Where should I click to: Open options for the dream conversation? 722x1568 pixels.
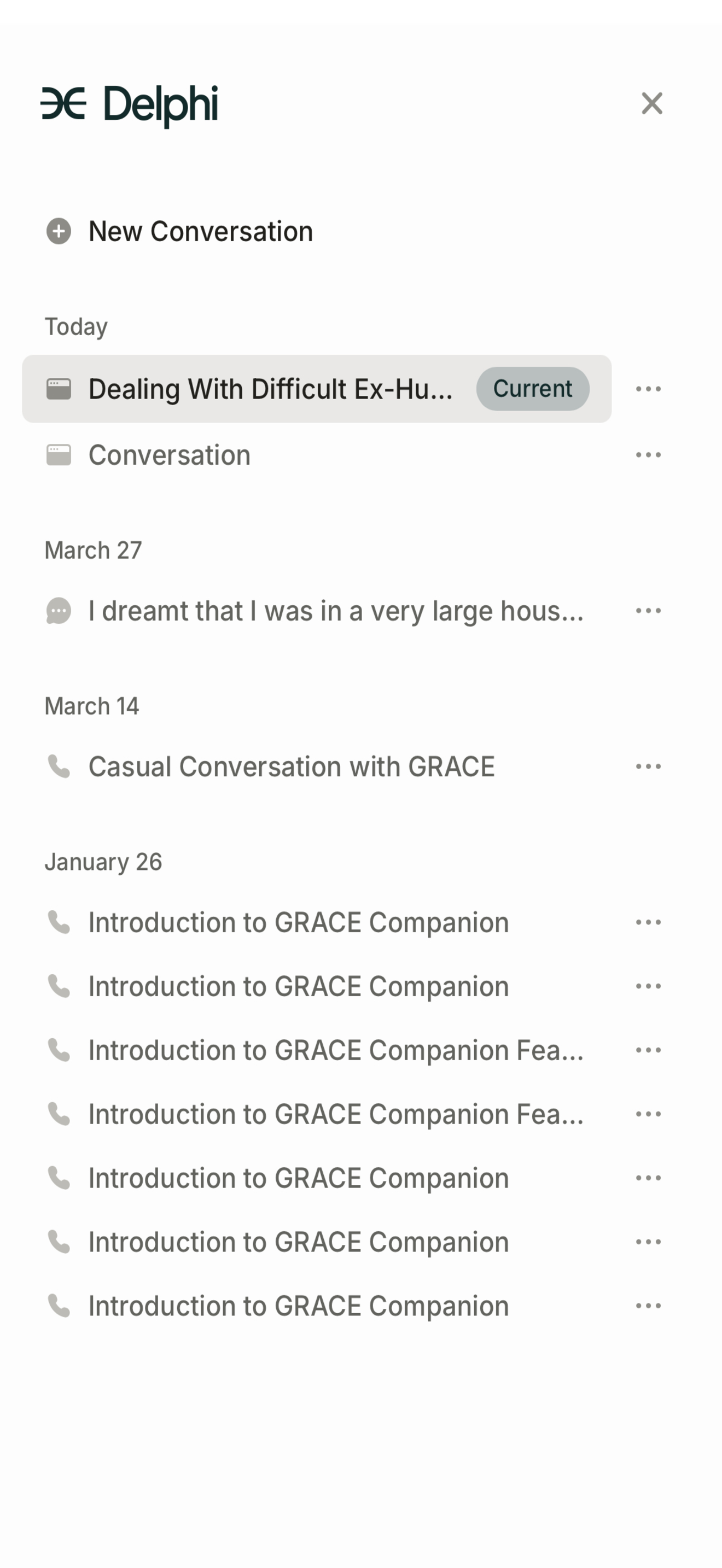click(x=648, y=611)
